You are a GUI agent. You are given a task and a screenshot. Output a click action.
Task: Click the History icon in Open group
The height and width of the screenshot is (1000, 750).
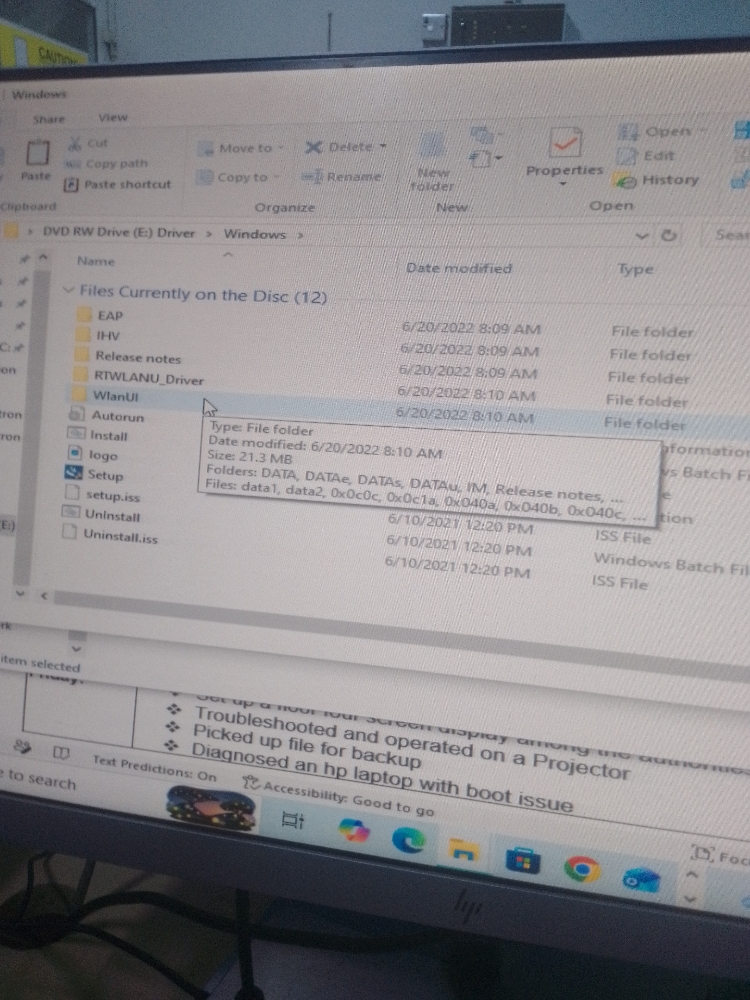coord(625,180)
